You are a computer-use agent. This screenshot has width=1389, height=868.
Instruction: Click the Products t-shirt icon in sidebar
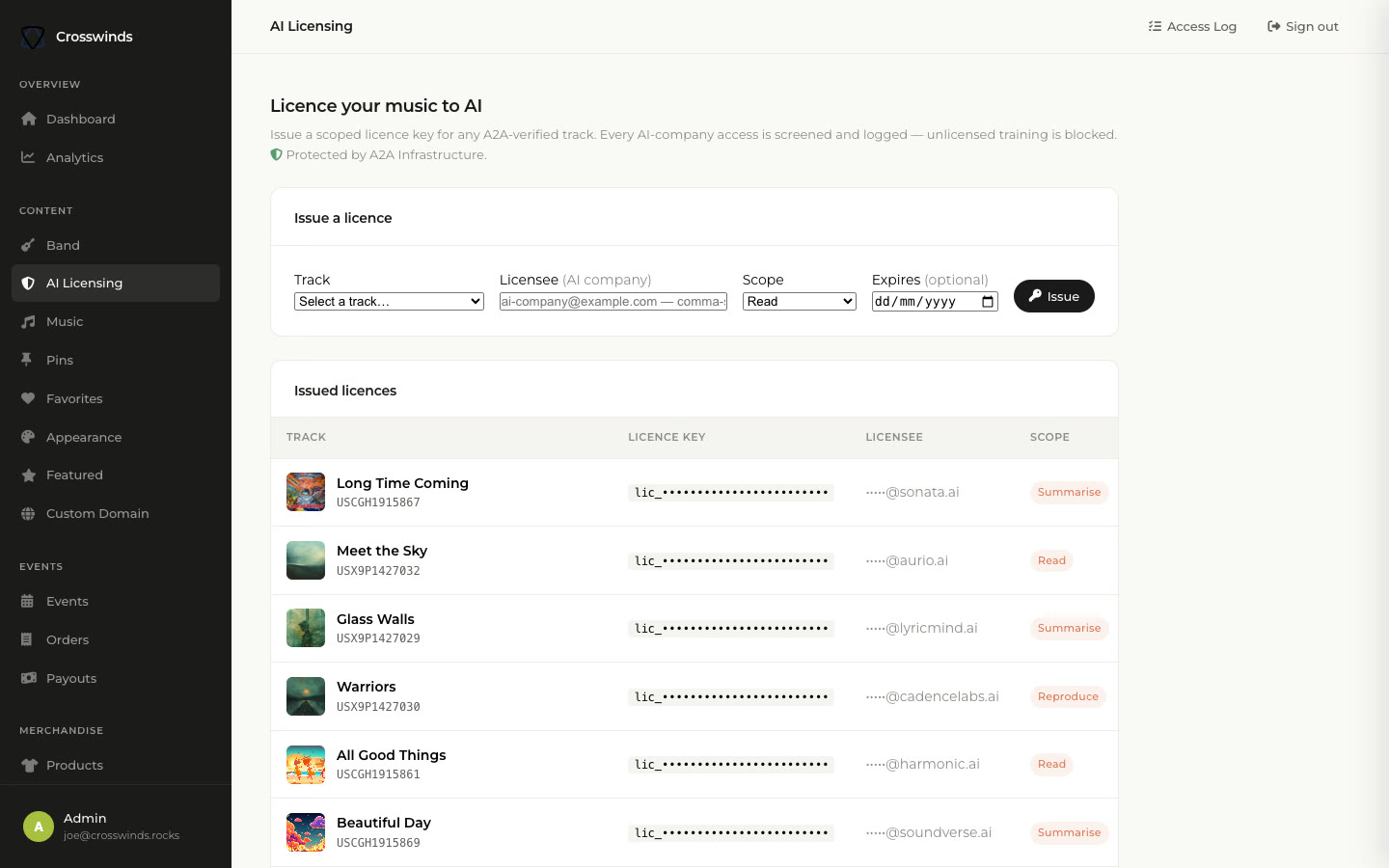point(28,765)
